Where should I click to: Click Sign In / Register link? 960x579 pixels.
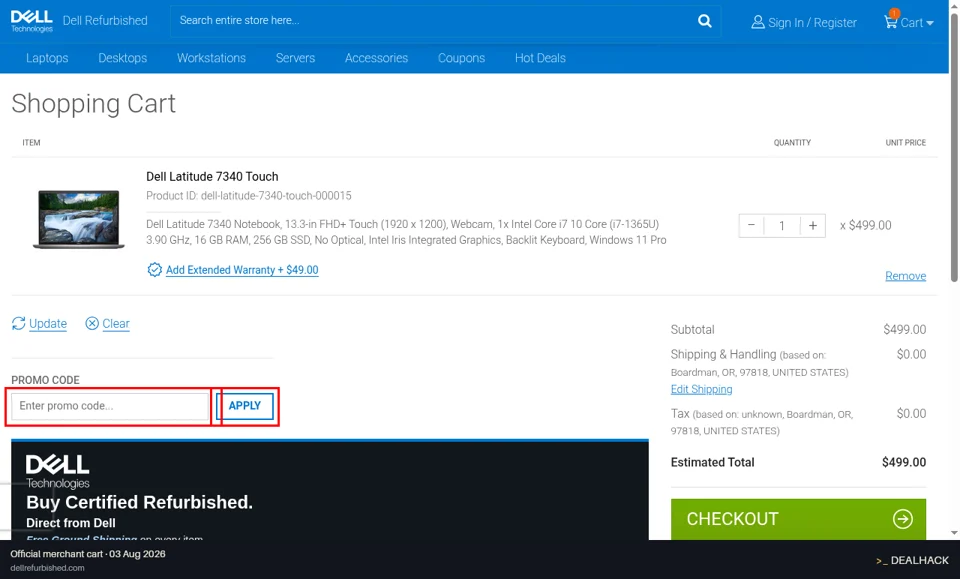(812, 23)
